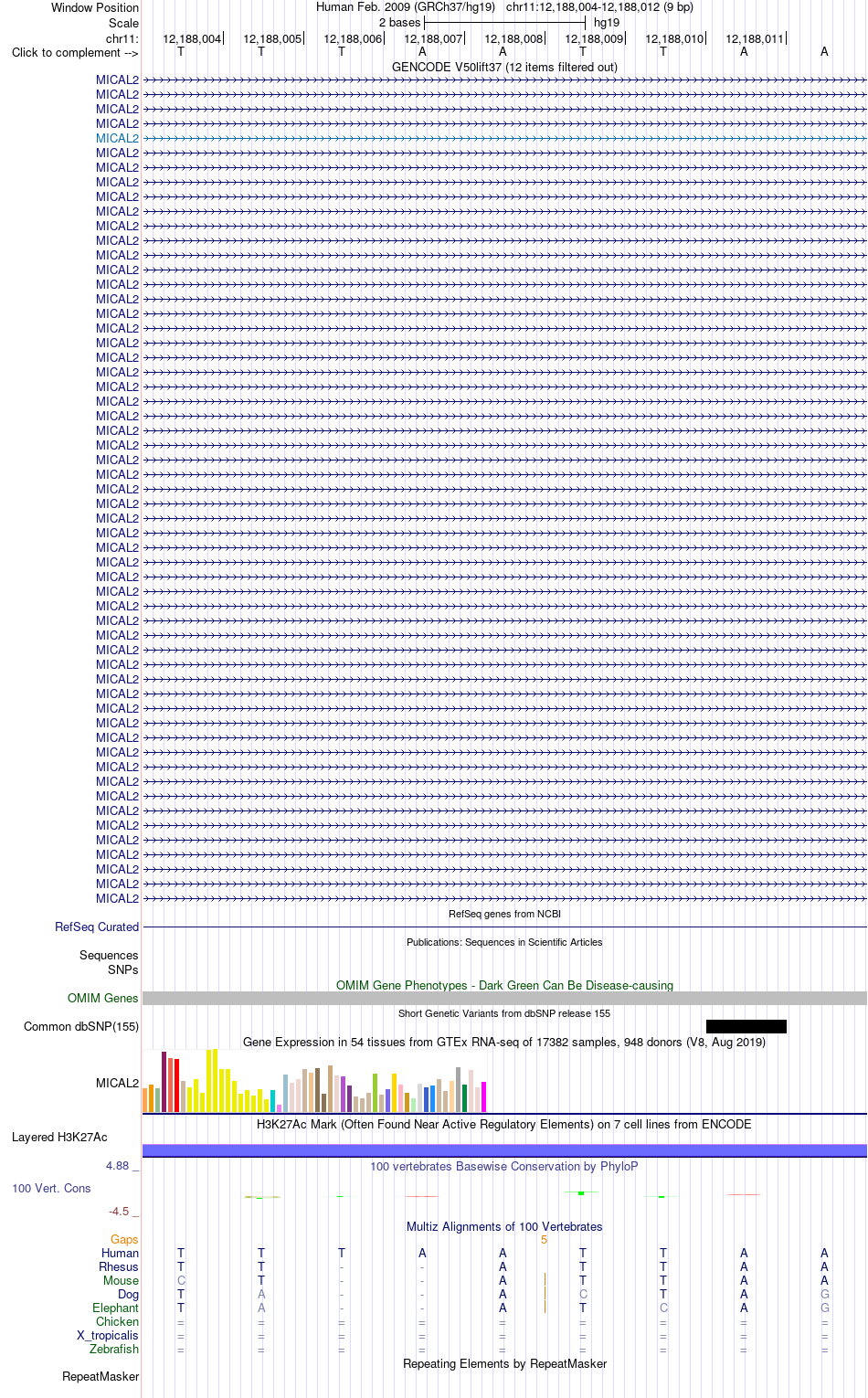Select the 'Chicken' alignment row label

117,1321
